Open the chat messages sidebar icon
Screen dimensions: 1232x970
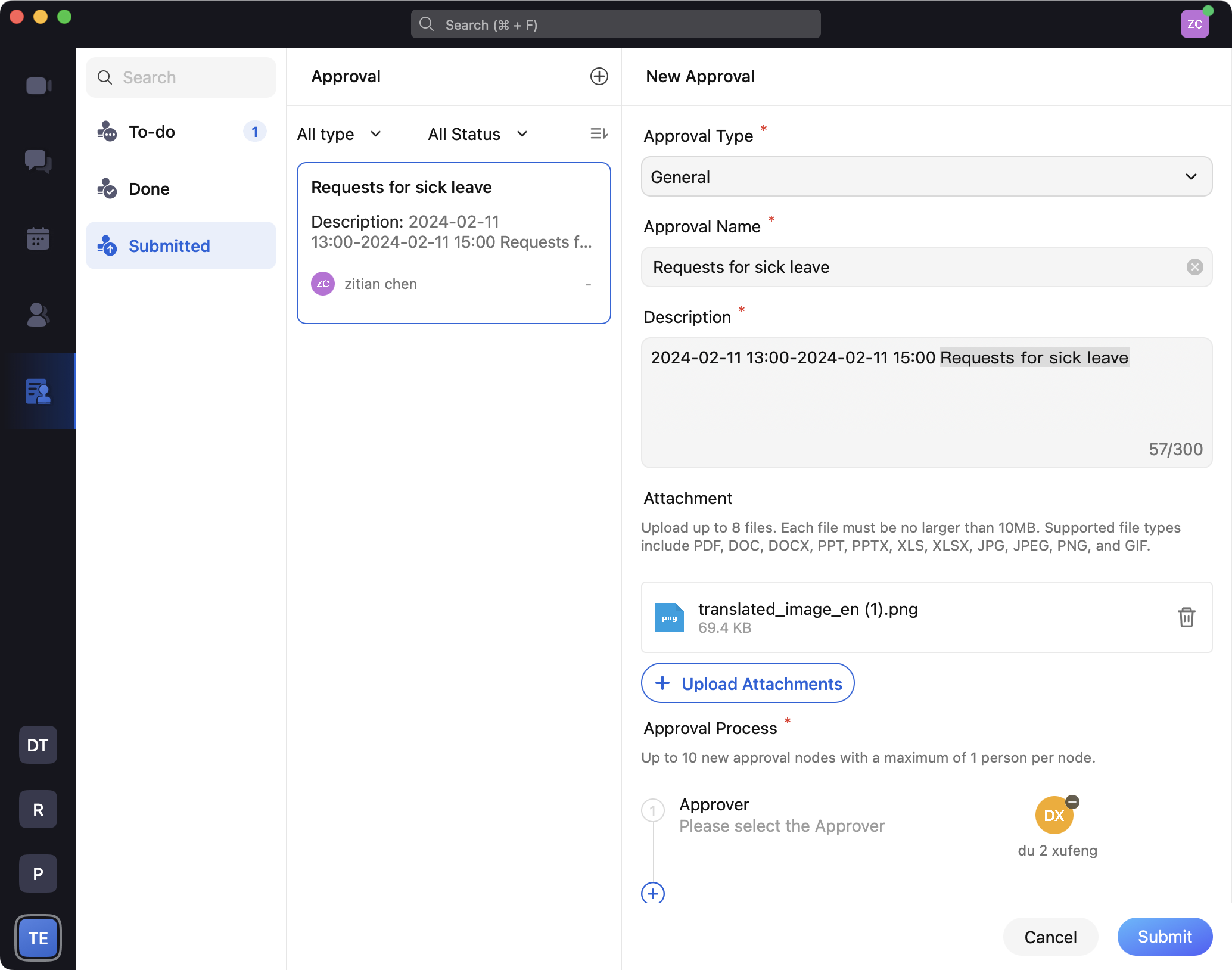coord(39,161)
